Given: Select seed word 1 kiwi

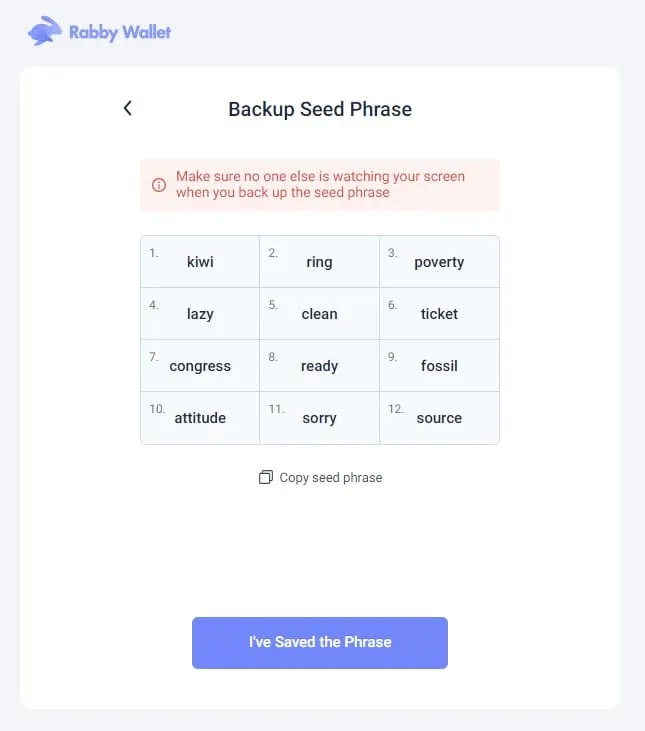Looking at the screenshot, I should [x=200, y=262].
